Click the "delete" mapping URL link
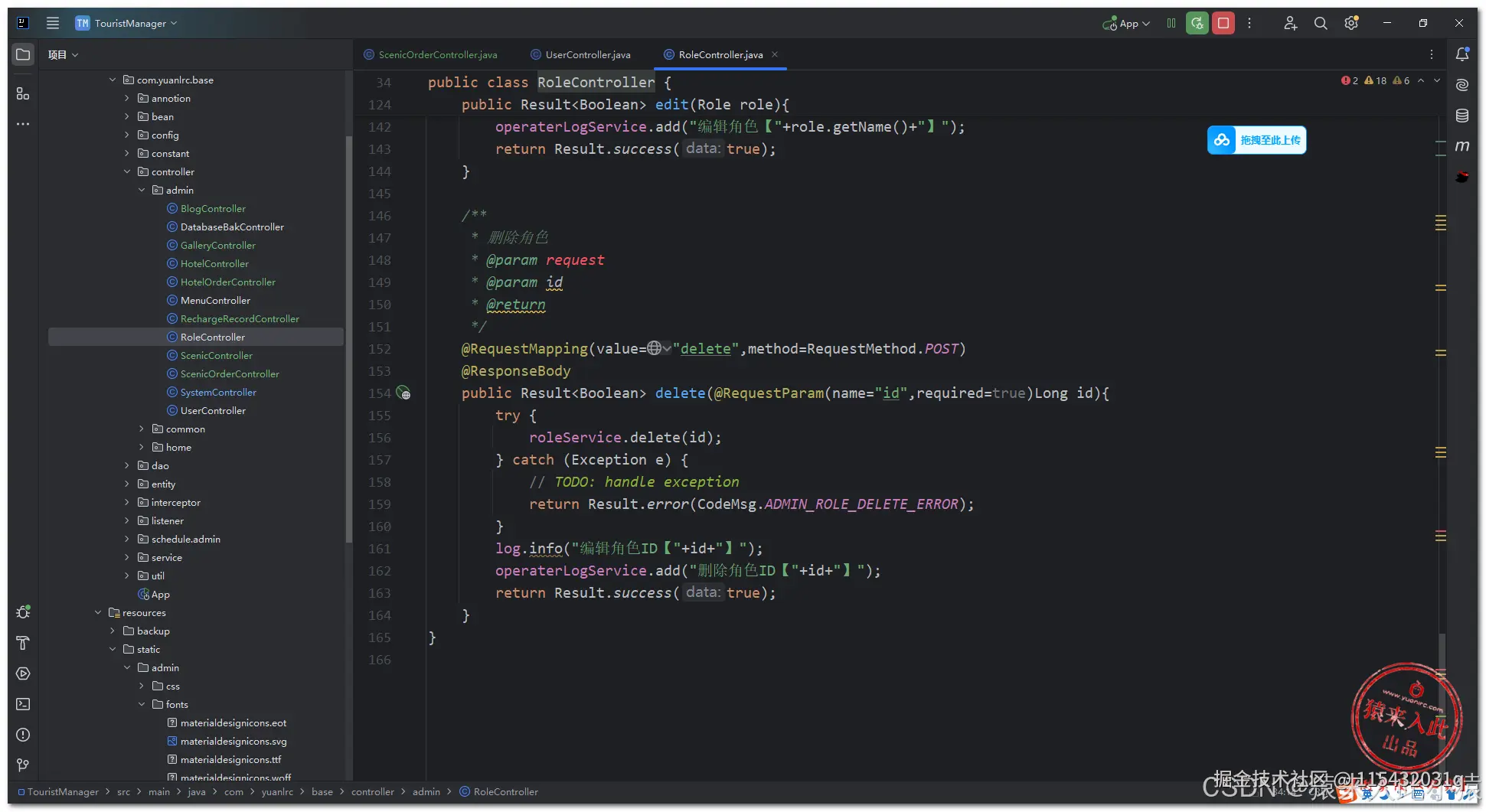Viewport: 1486px width, 812px height. pyautogui.click(x=705, y=349)
